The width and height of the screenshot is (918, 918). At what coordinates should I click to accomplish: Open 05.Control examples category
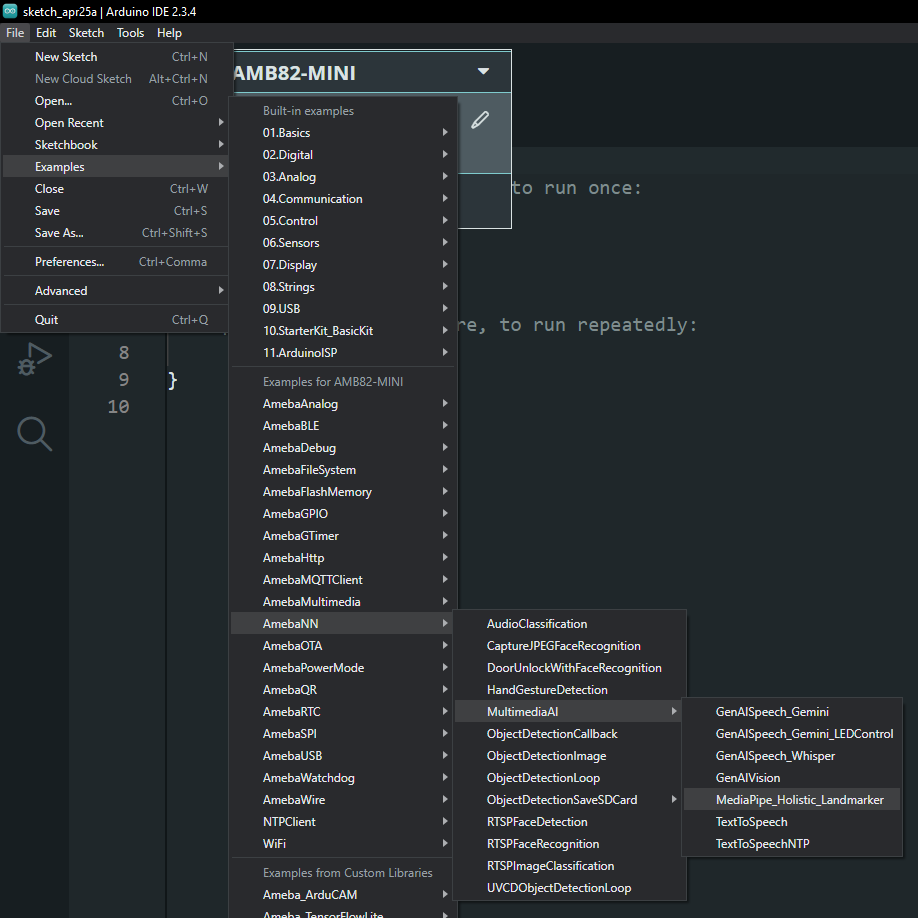[342, 221]
